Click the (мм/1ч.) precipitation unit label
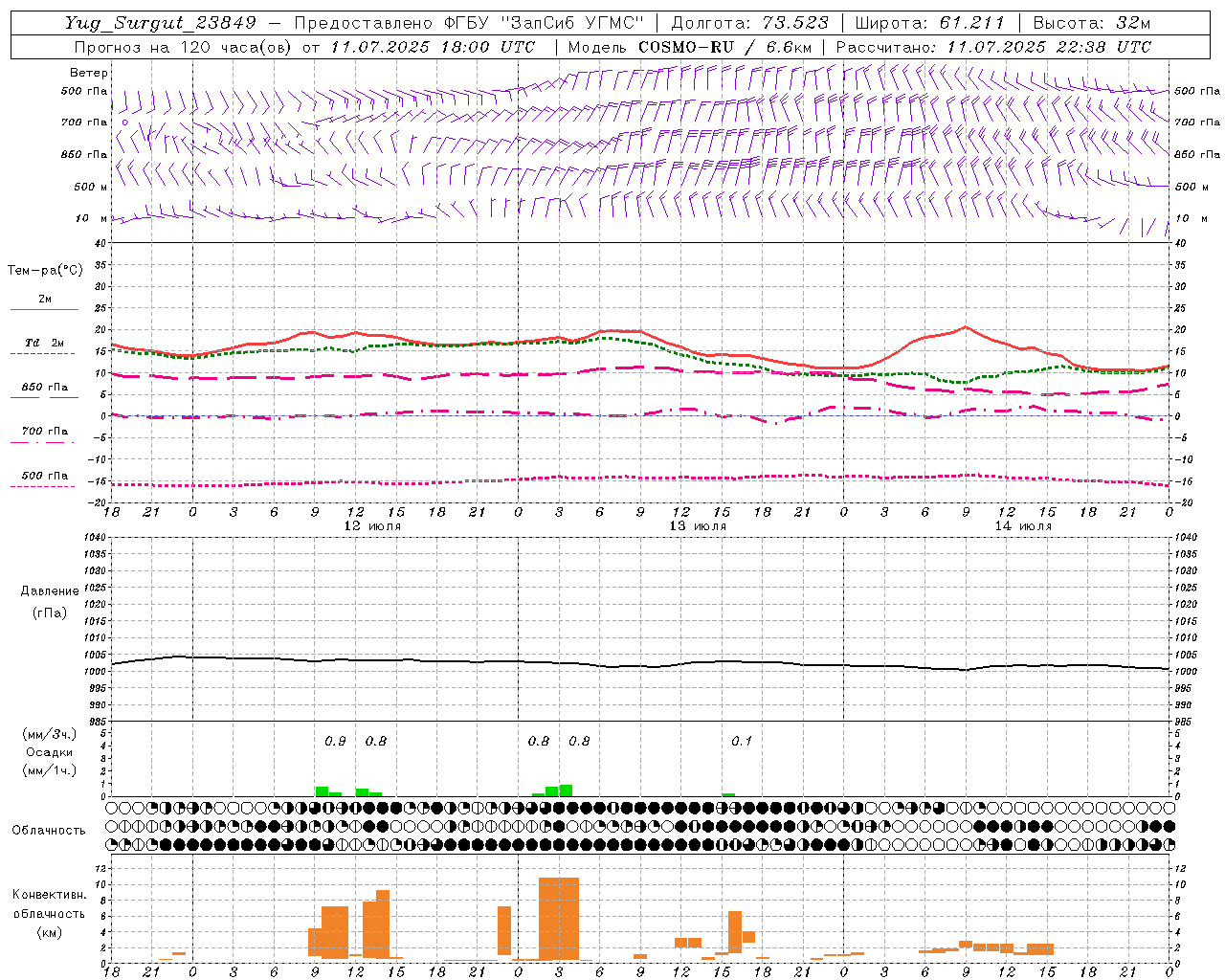Screen dimensions: 1225x980 50,770
